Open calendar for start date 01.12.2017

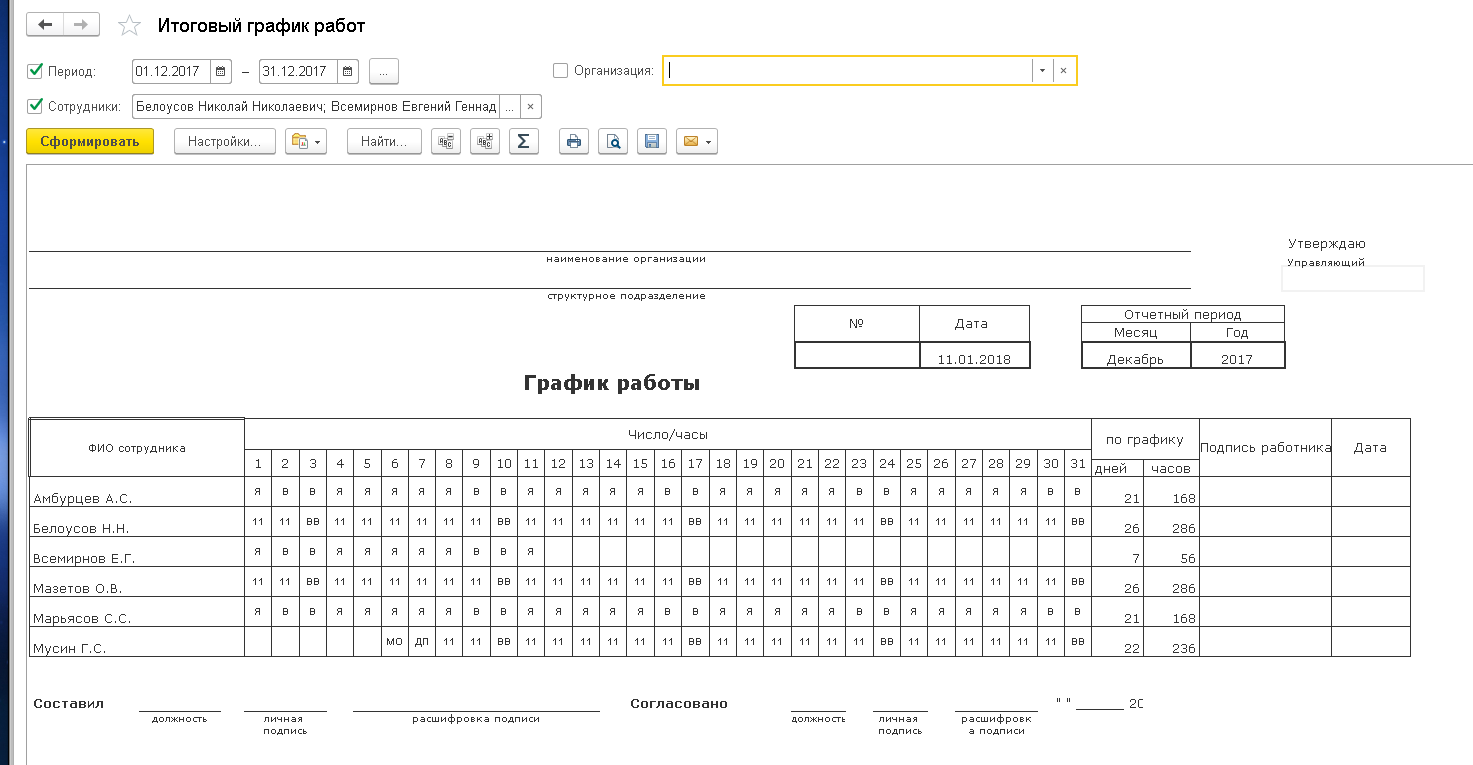click(221, 71)
